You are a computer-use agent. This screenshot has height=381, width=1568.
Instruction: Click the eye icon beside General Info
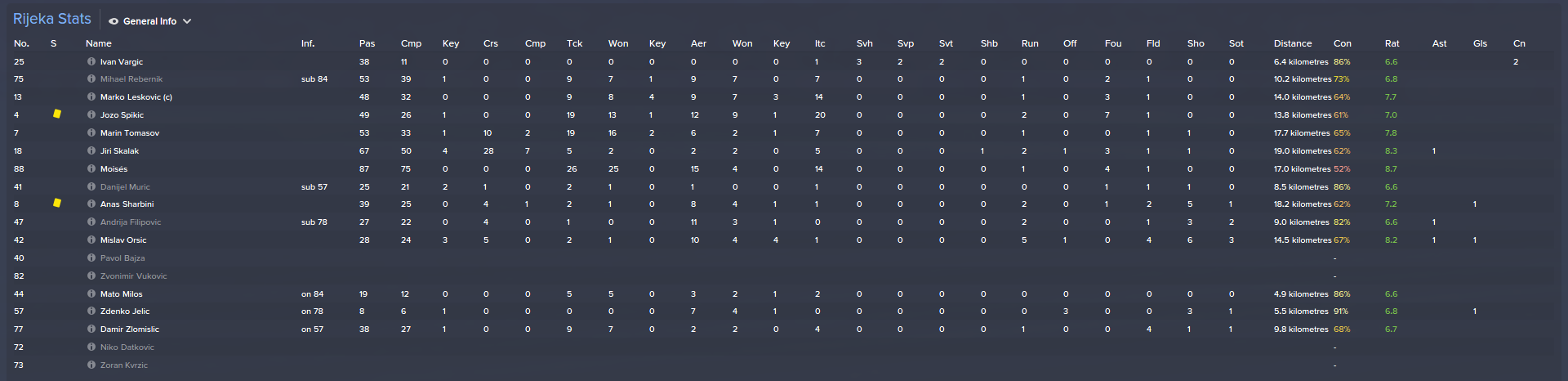[x=114, y=21]
